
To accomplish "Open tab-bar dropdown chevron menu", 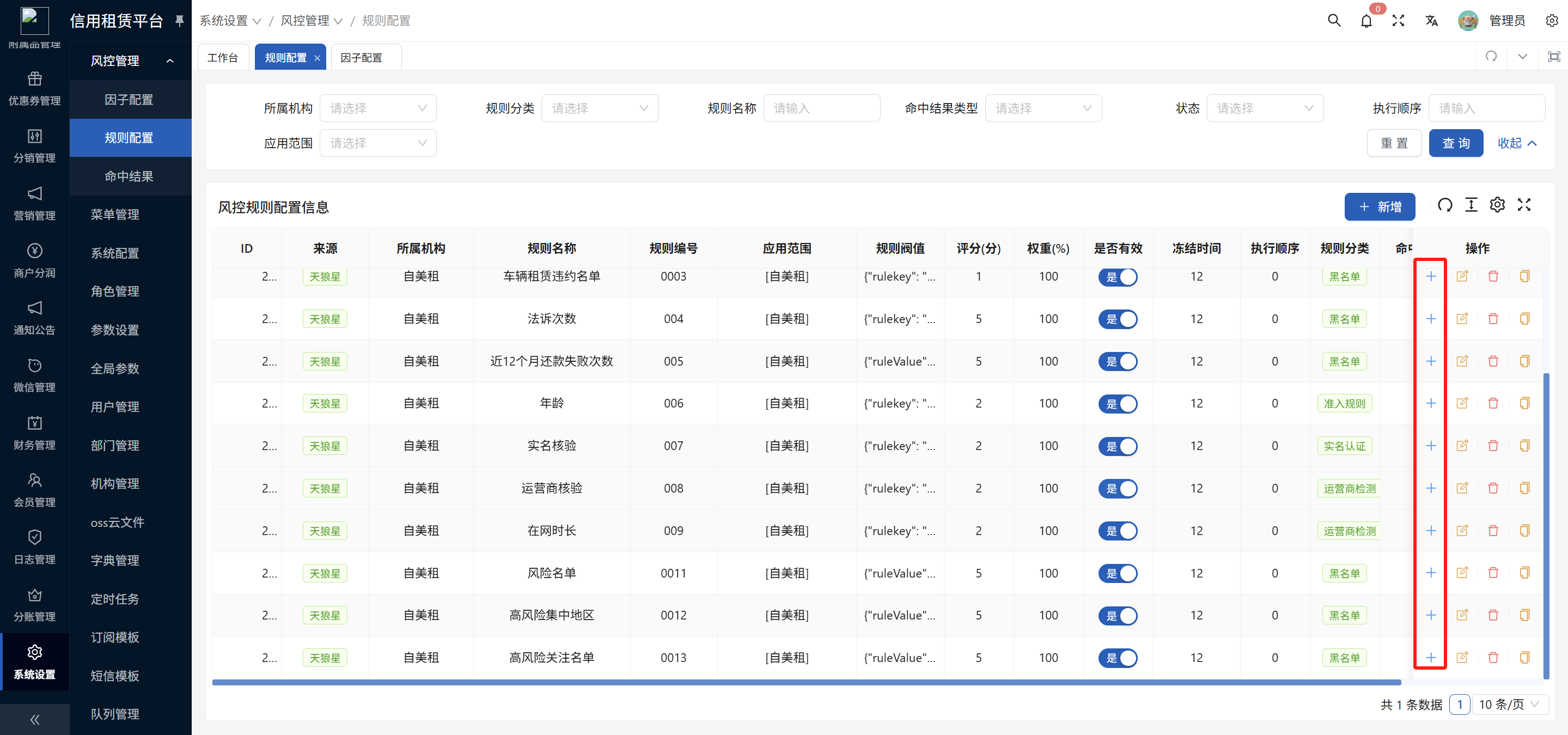I will (1522, 56).
